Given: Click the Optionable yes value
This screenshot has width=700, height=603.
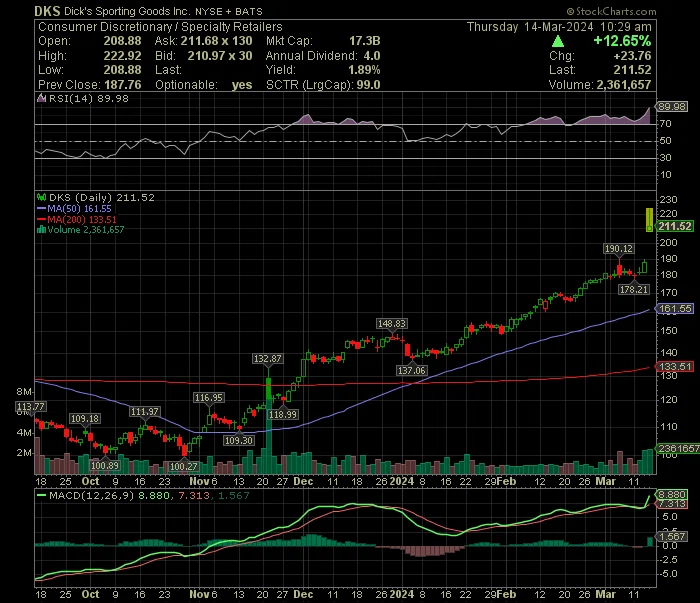Looking at the screenshot, I should pyautogui.click(x=242, y=84).
